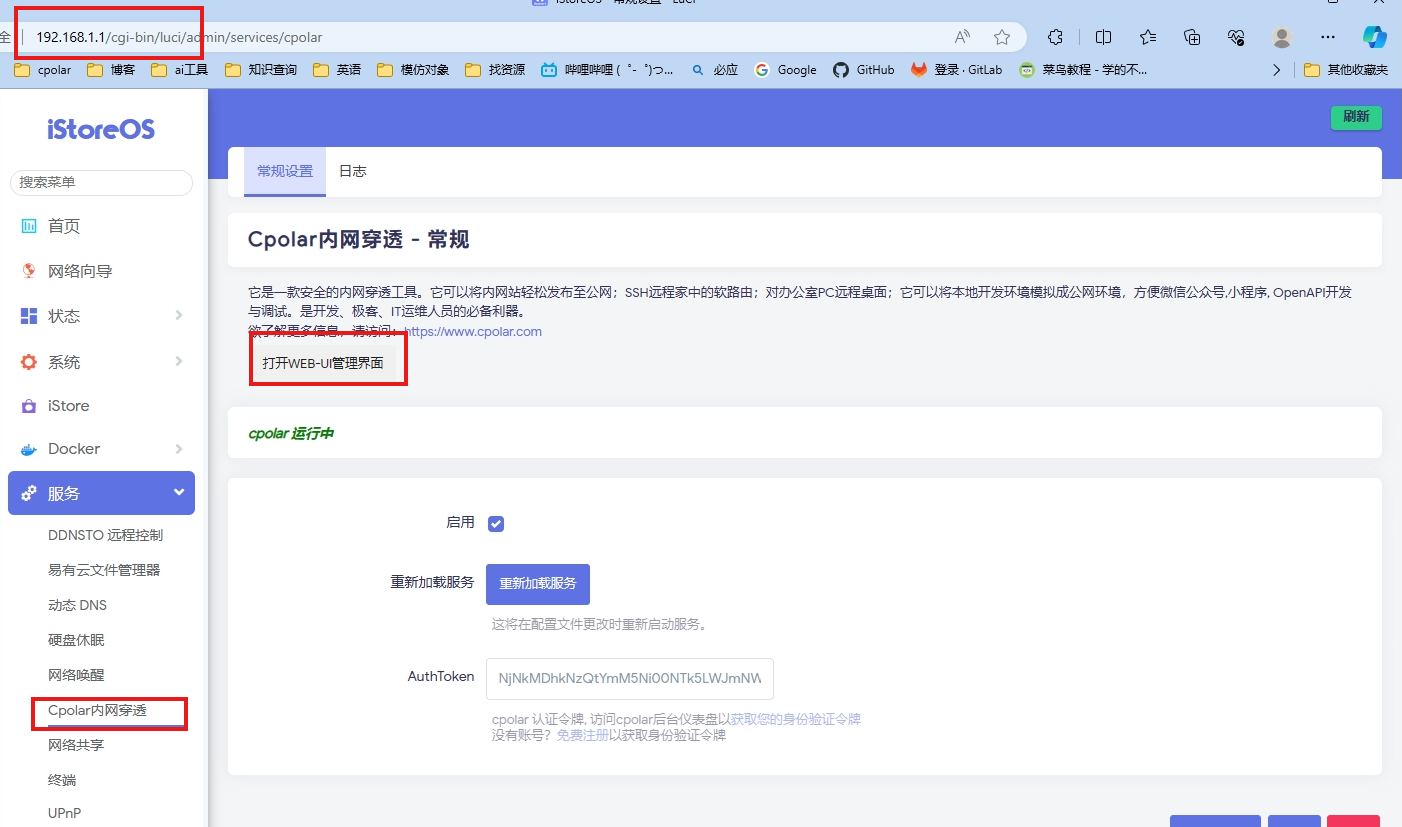Open the 获取您的身份验证令牌 link
This screenshot has height=827, width=1402.
pos(796,719)
